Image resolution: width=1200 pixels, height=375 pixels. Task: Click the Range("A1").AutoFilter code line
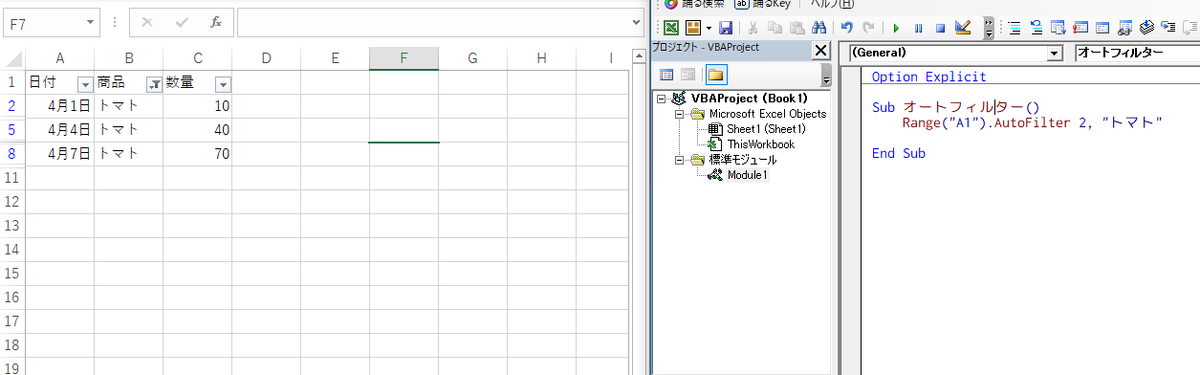pyautogui.click(x=1031, y=122)
